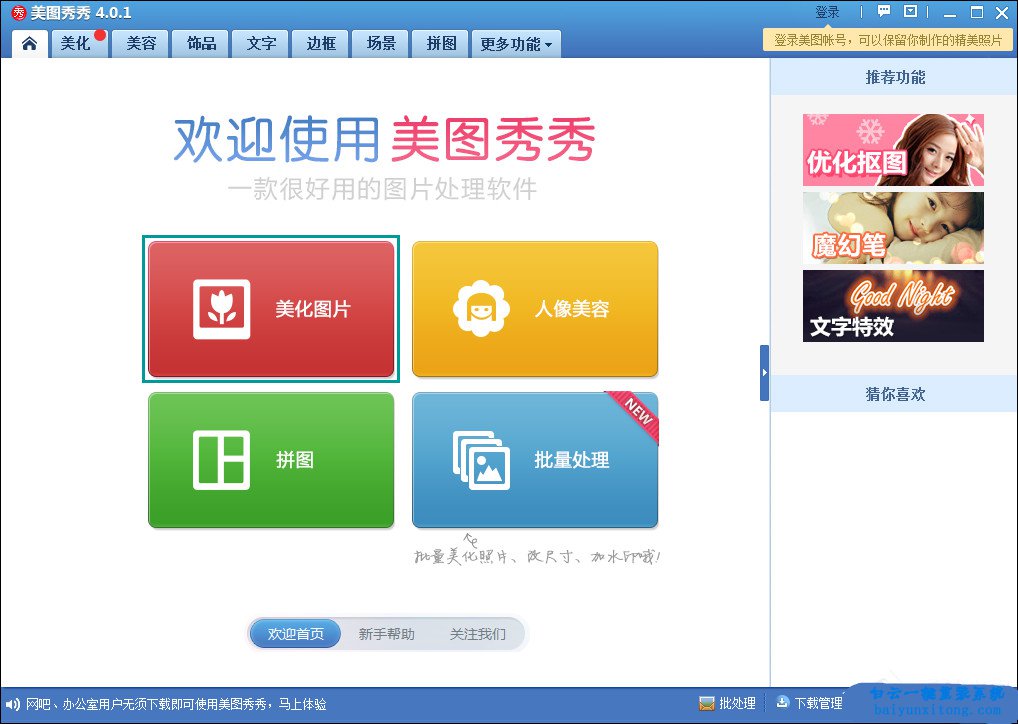Open the 优化抠图 recommended thumbnail
This screenshot has width=1018, height=724.
coord(893,150)
